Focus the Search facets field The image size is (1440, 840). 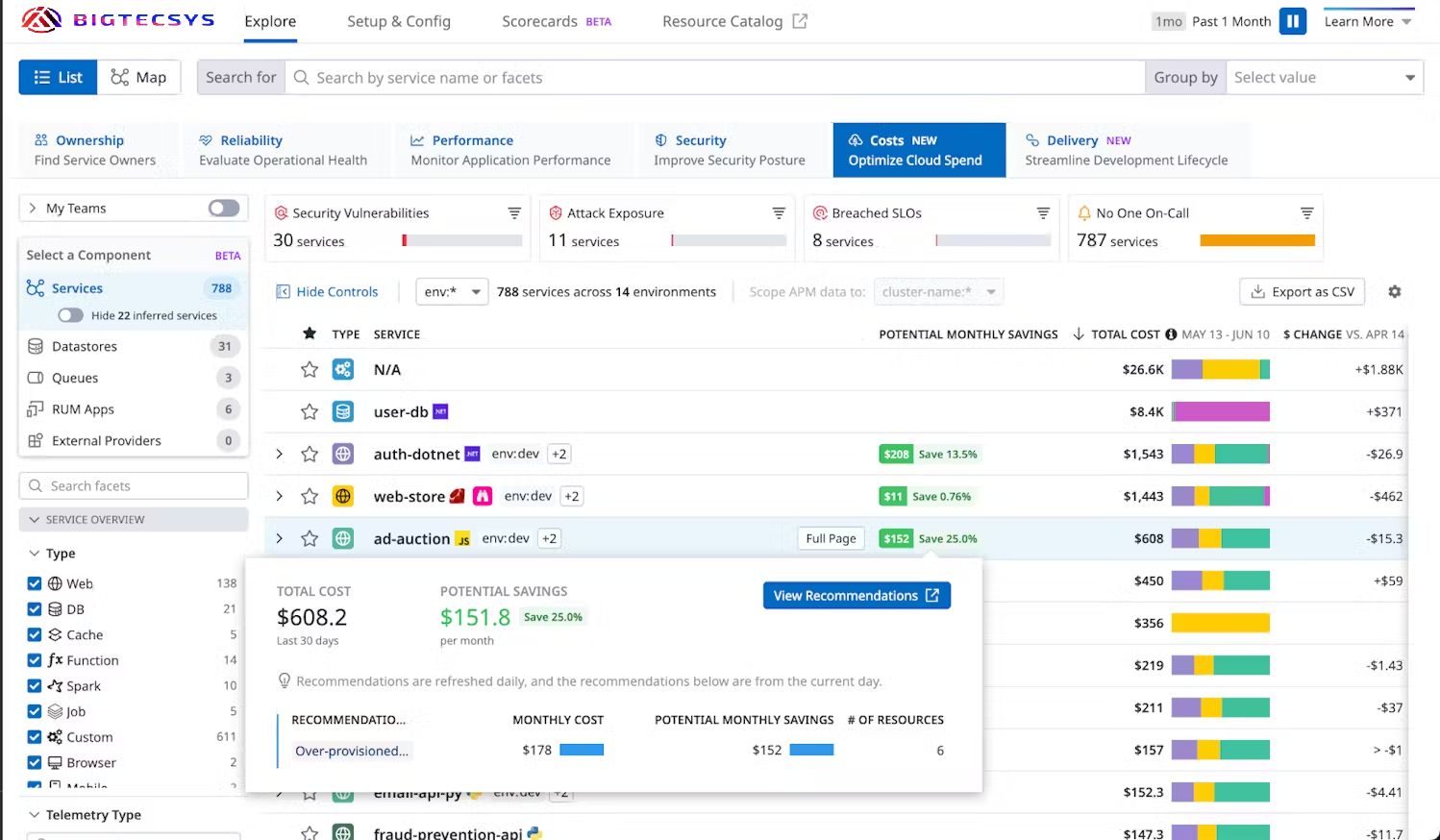134,485
